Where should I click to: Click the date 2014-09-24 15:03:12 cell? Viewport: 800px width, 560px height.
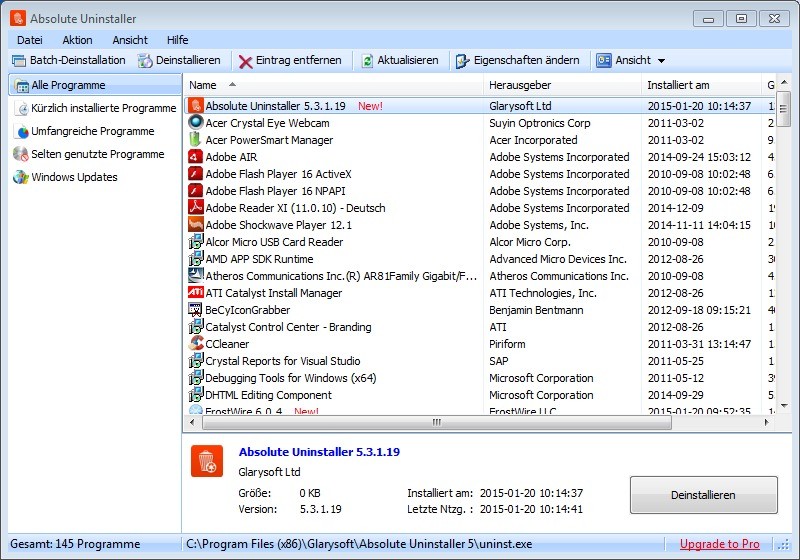[699, 157]
